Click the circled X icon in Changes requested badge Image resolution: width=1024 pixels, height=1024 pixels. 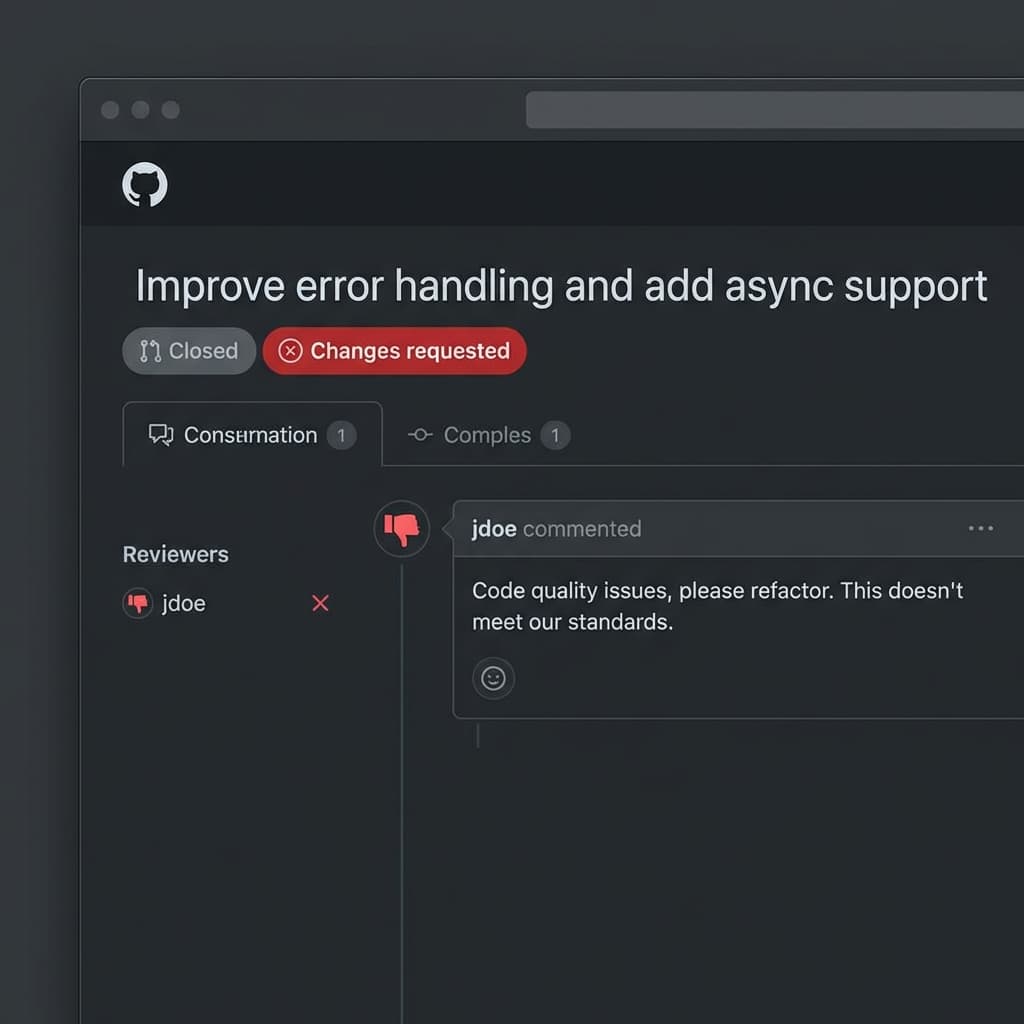pyautogui.click(x=290, y=351)
